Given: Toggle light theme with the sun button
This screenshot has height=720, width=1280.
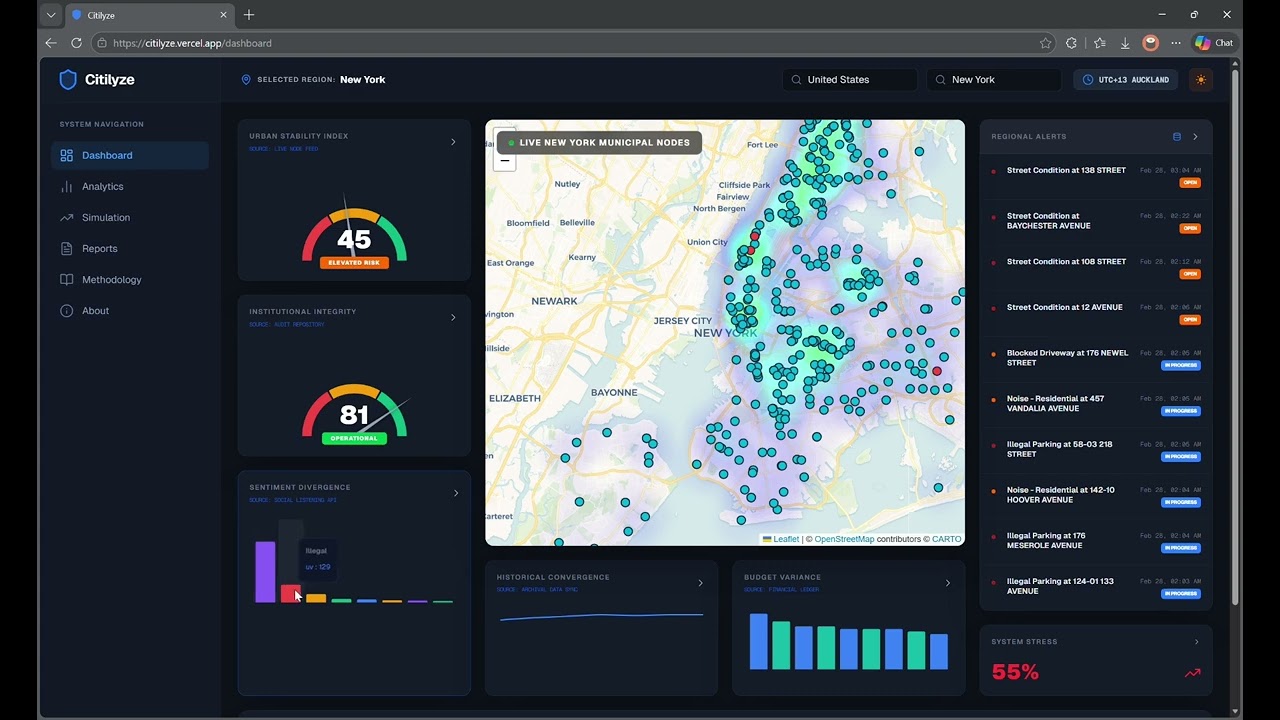Looking at the screenshot, I should 1201,80.
